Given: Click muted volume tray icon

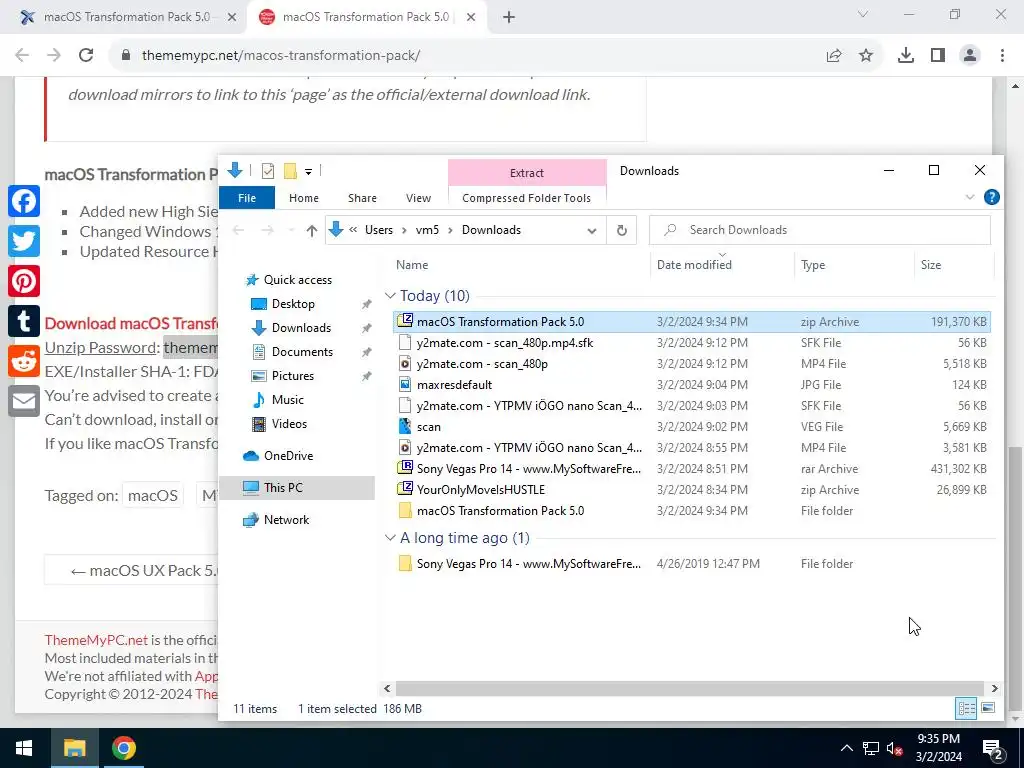Looking at the screenshot, I should click(x=895, y=748).
